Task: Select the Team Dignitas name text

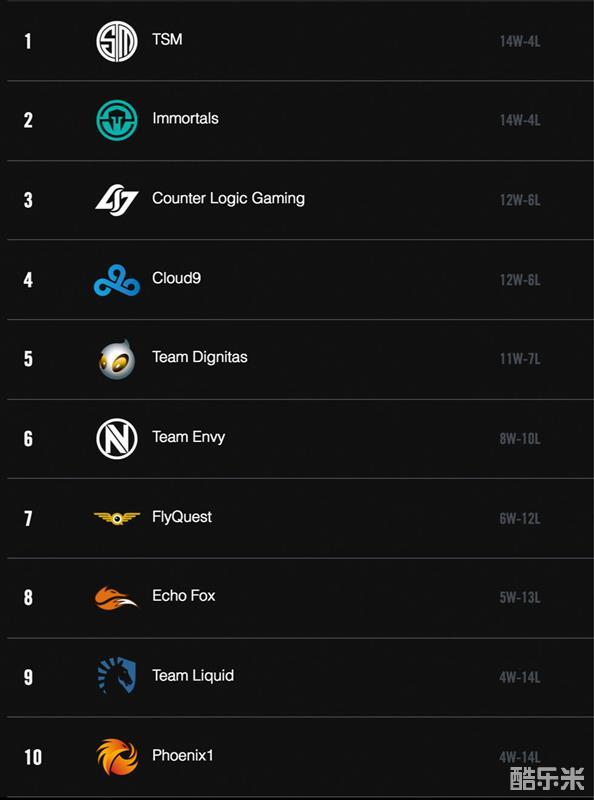Action: tap(200, 357)
